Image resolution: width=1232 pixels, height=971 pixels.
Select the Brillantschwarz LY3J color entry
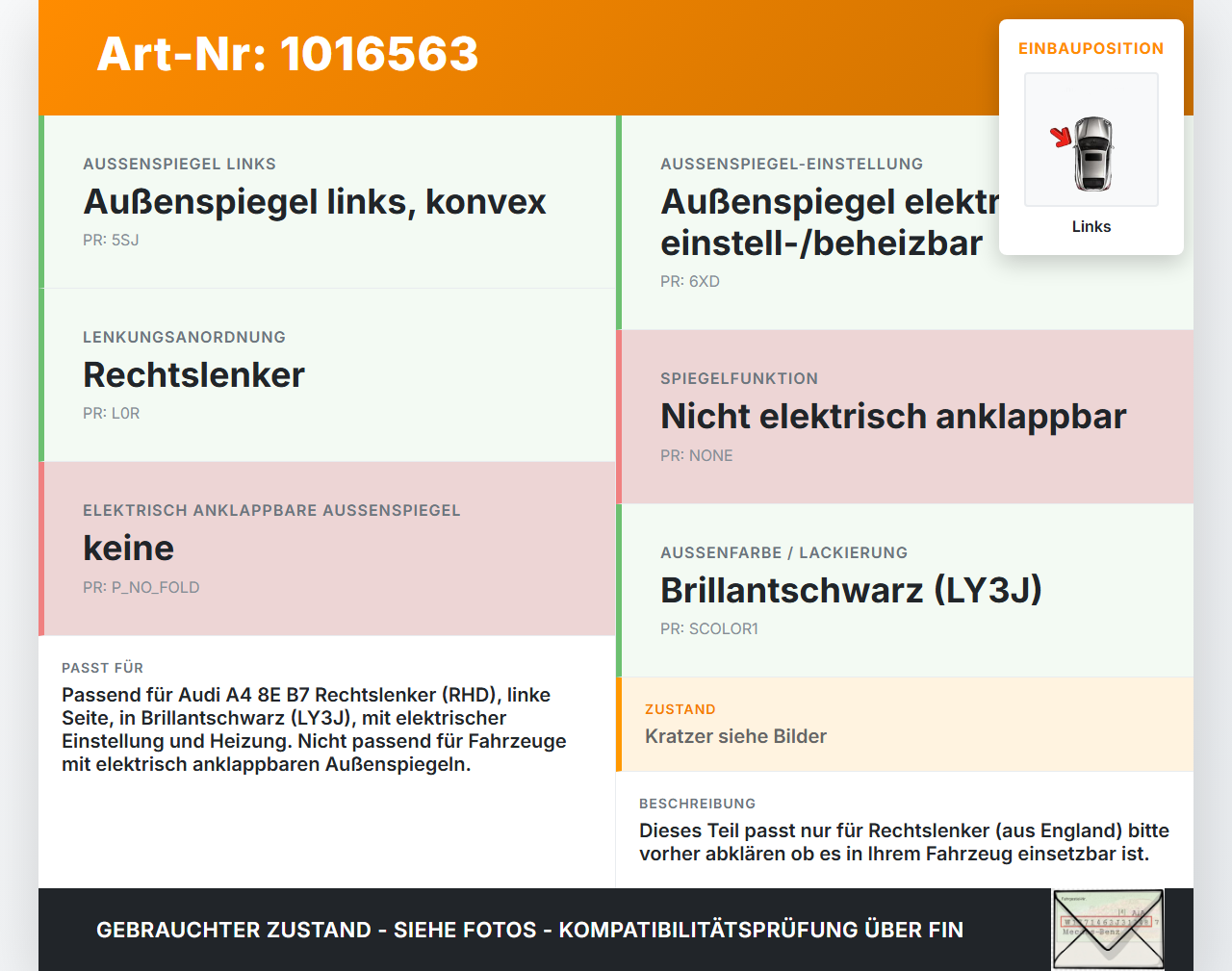click(851, 590)
